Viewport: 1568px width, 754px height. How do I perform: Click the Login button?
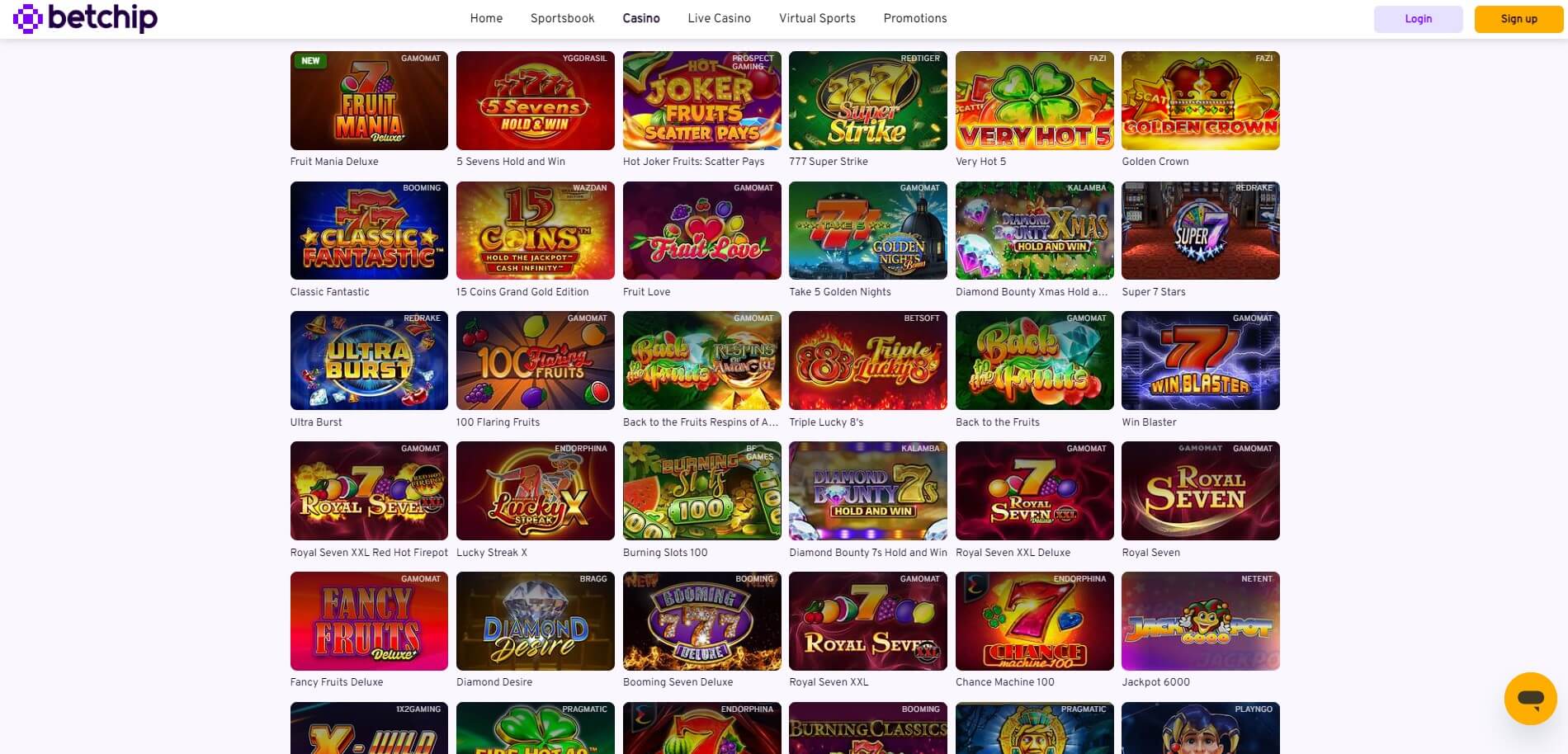(x=1418, y=19)
